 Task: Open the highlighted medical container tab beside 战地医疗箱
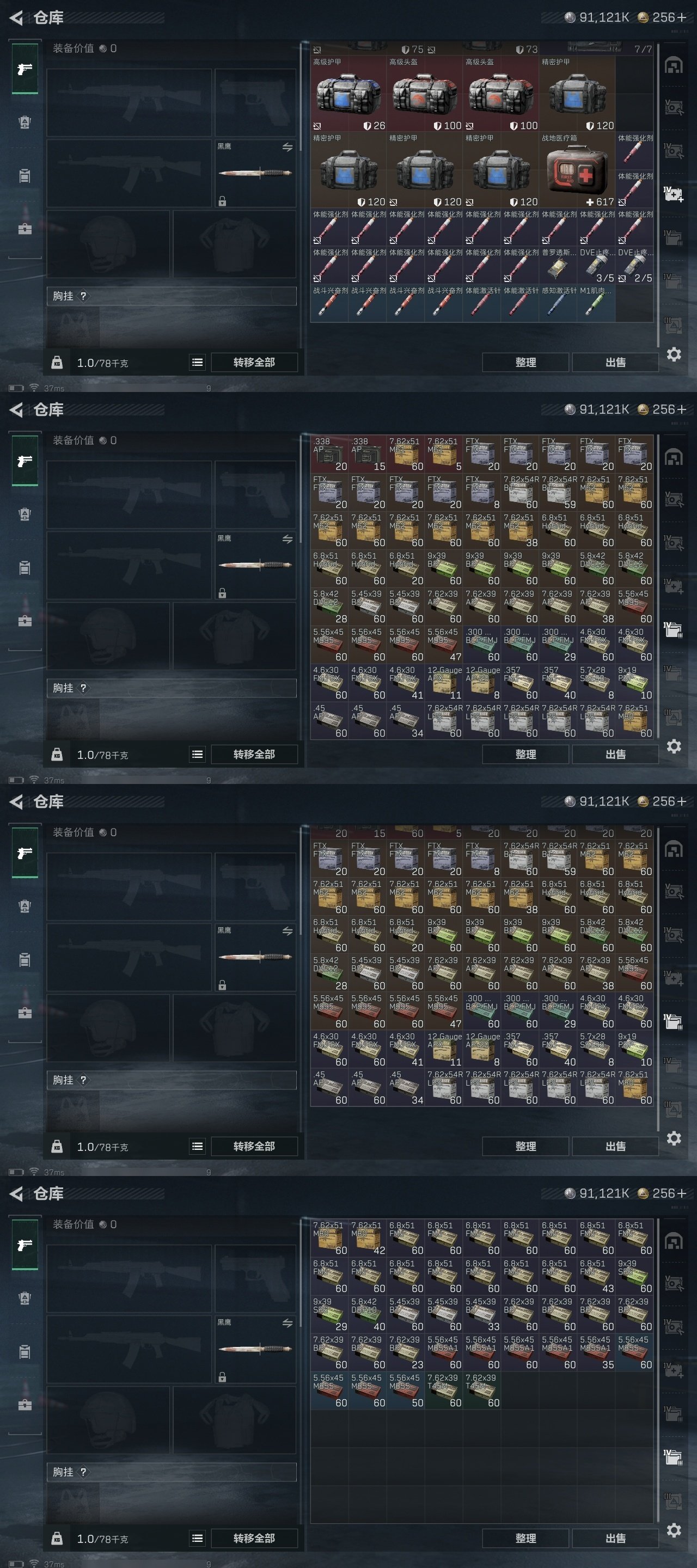coord(674,194)
